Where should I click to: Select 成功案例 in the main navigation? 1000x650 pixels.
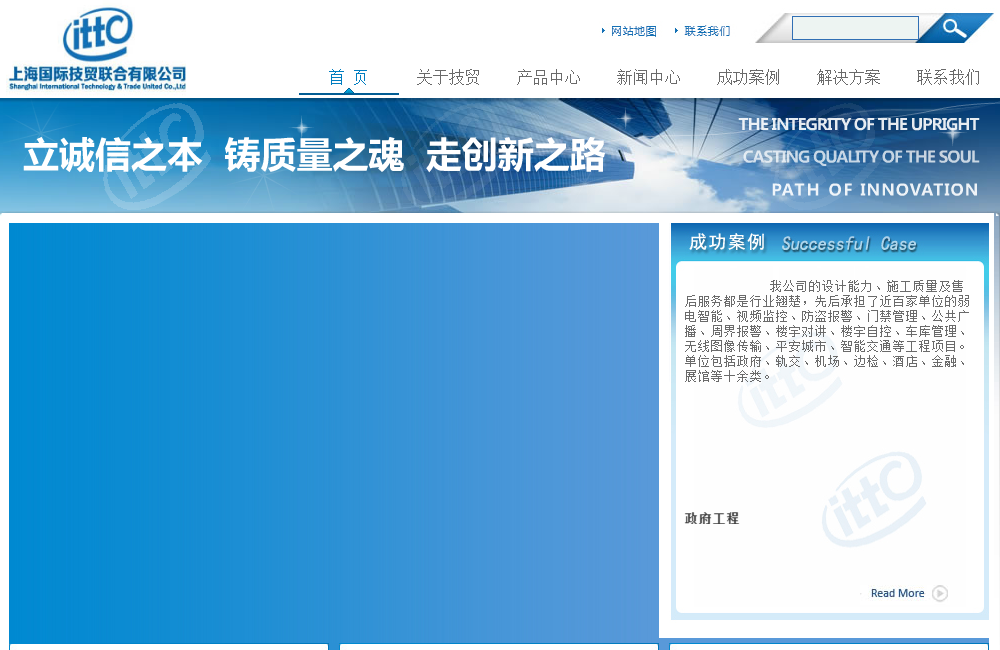[748, 77]
